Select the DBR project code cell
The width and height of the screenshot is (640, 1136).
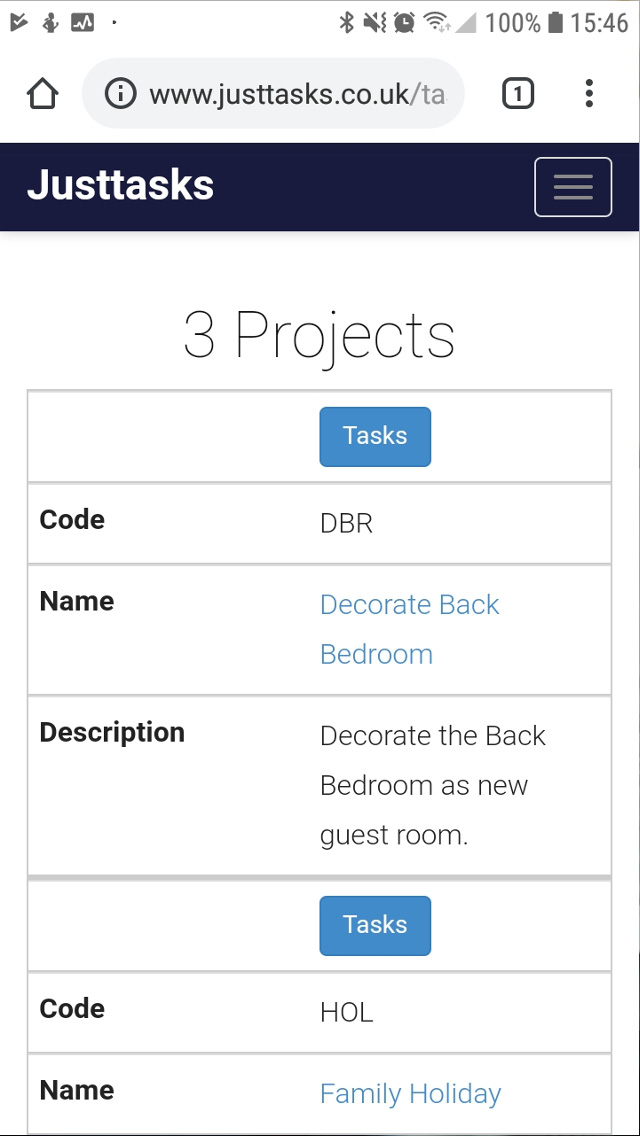(x=346, y=524)
